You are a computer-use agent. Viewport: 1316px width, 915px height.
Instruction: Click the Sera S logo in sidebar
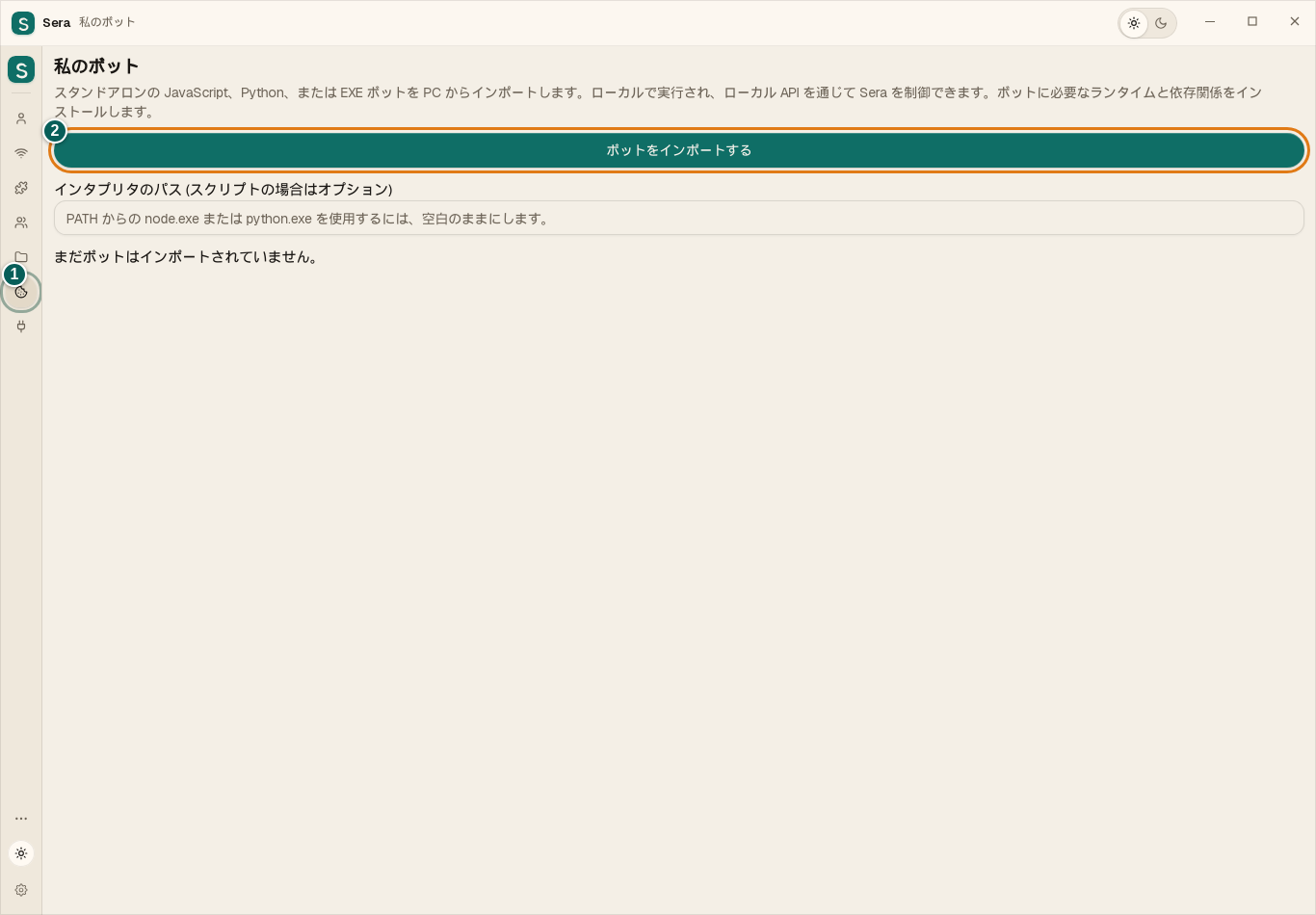tap(21, 69)
